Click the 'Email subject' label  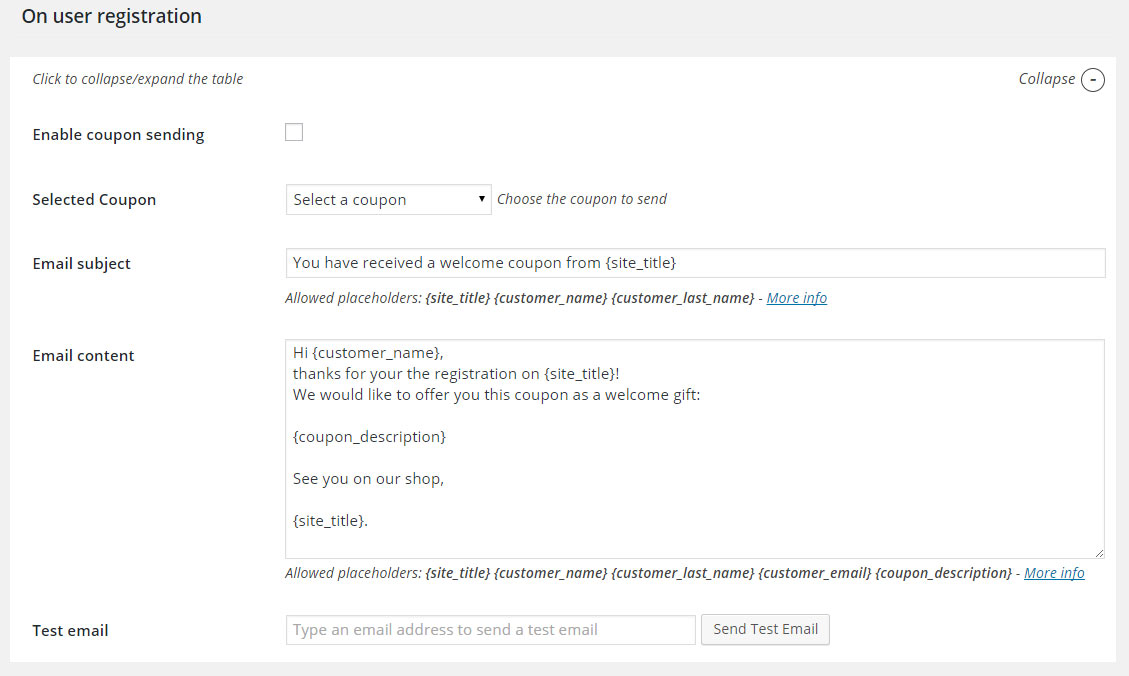click(81, 264)
